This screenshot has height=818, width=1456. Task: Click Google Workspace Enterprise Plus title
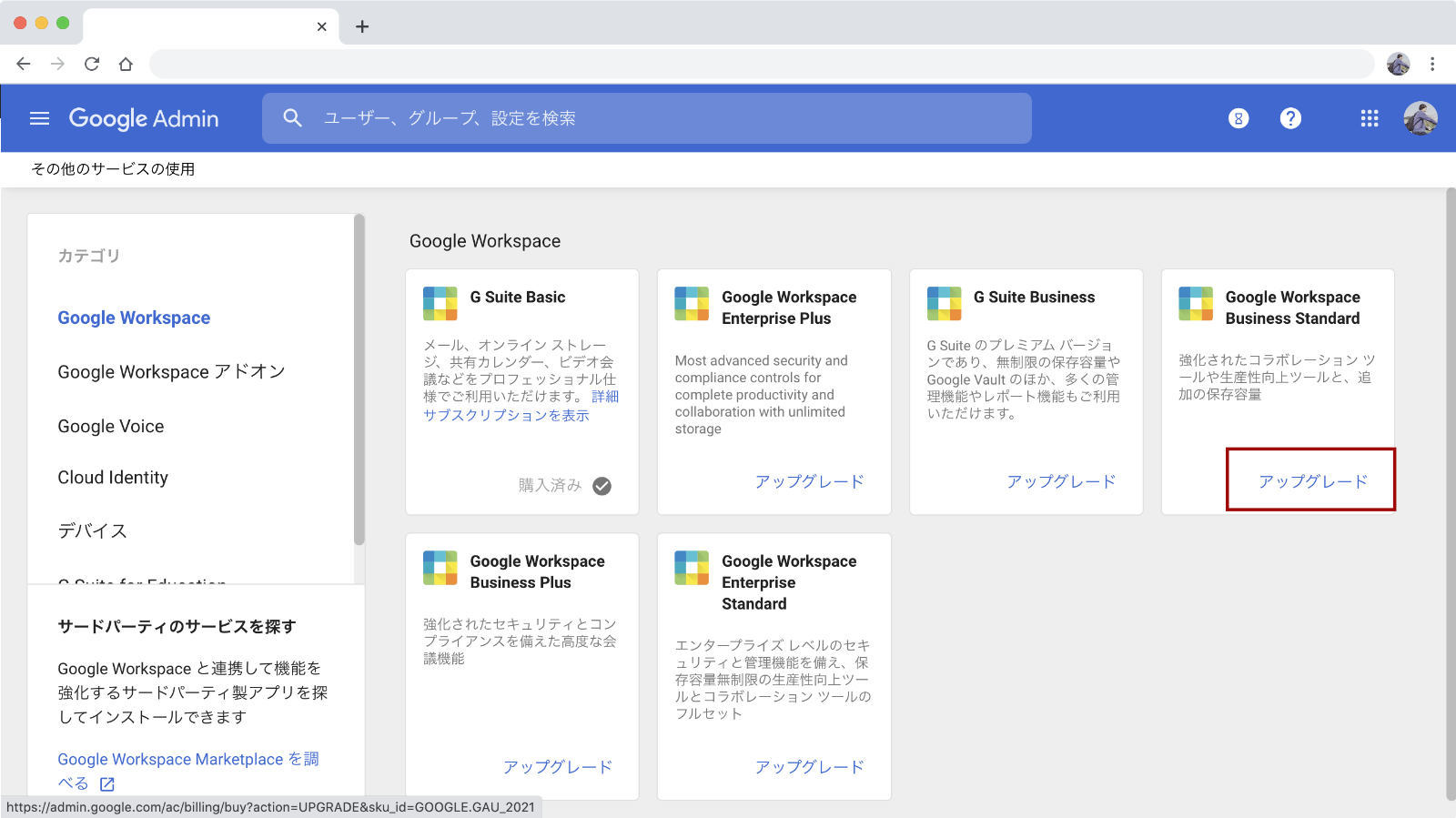coord(789,308)
